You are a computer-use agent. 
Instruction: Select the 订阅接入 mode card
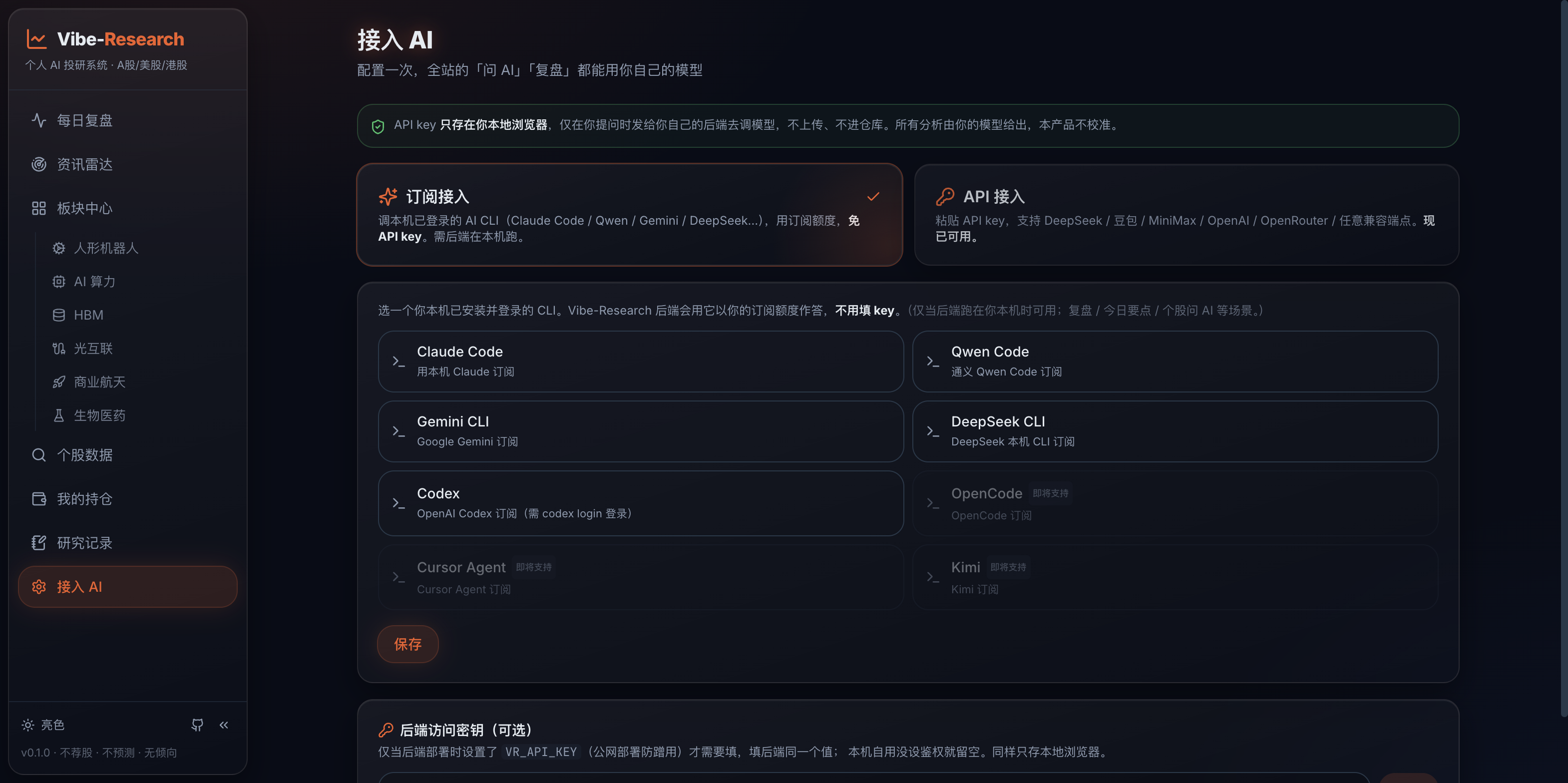tap(629, 215)
